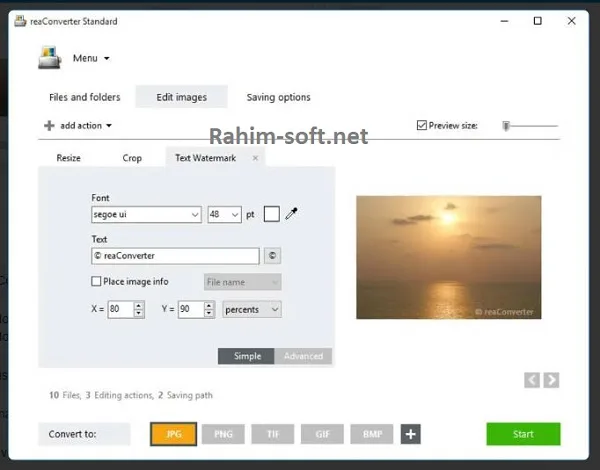600x470 pixels.
Task: Insert copyright symbol with © button
Action: 272,256
